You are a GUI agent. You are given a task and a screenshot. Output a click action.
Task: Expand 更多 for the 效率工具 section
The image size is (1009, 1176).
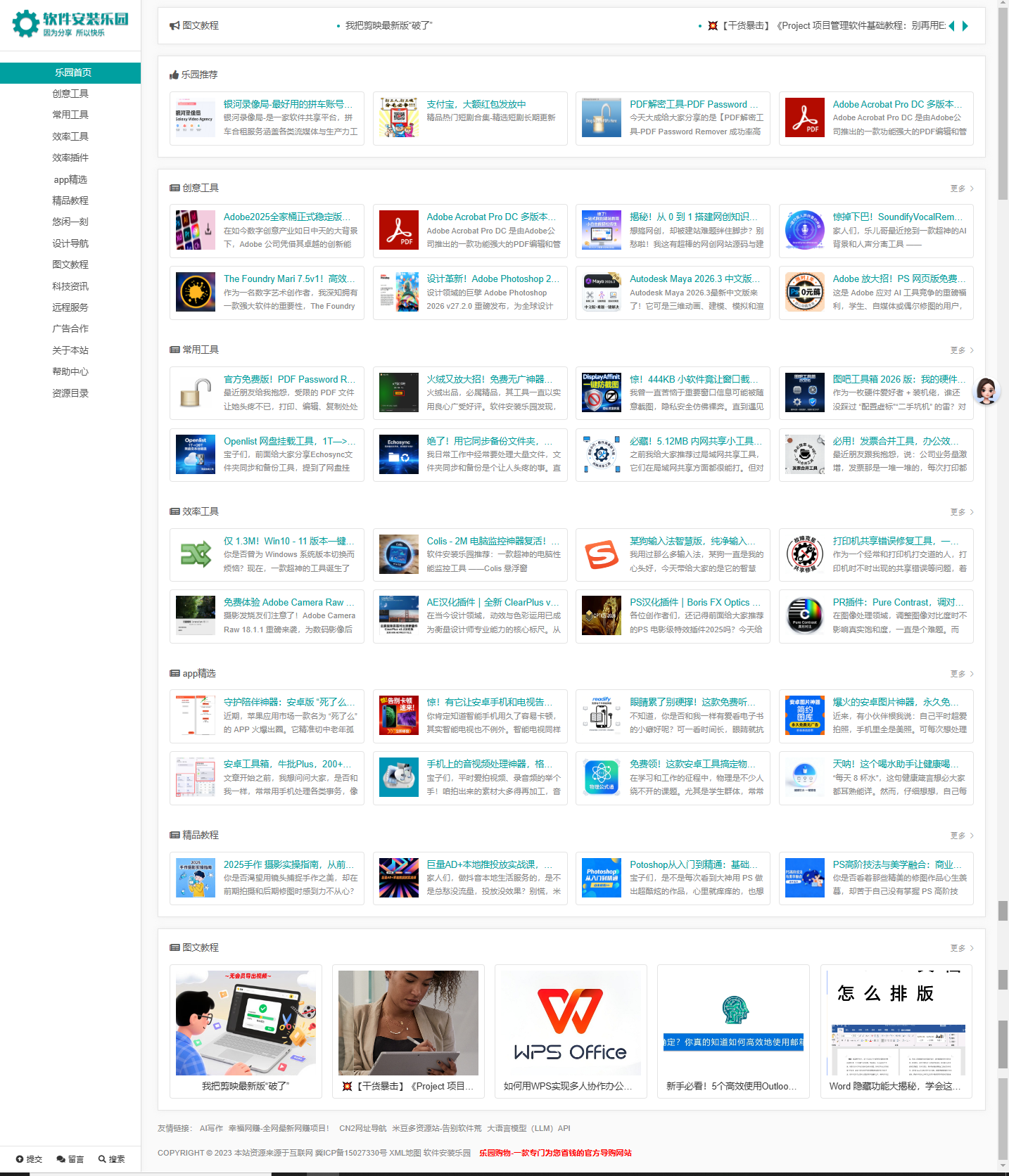tap(961, 512)
